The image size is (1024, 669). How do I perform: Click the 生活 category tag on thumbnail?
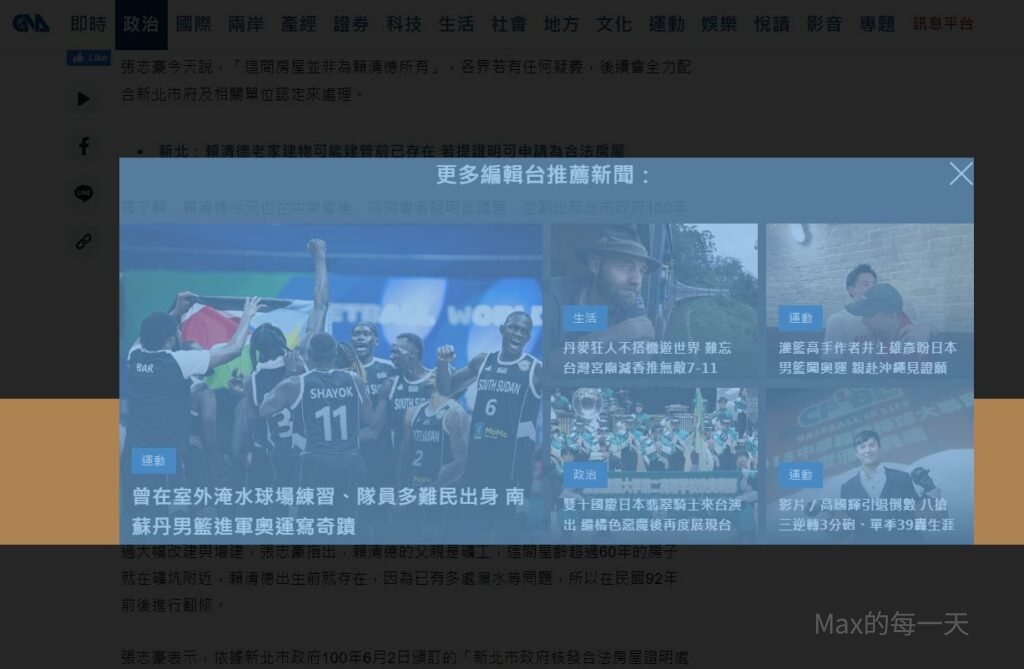coord(584,318)
